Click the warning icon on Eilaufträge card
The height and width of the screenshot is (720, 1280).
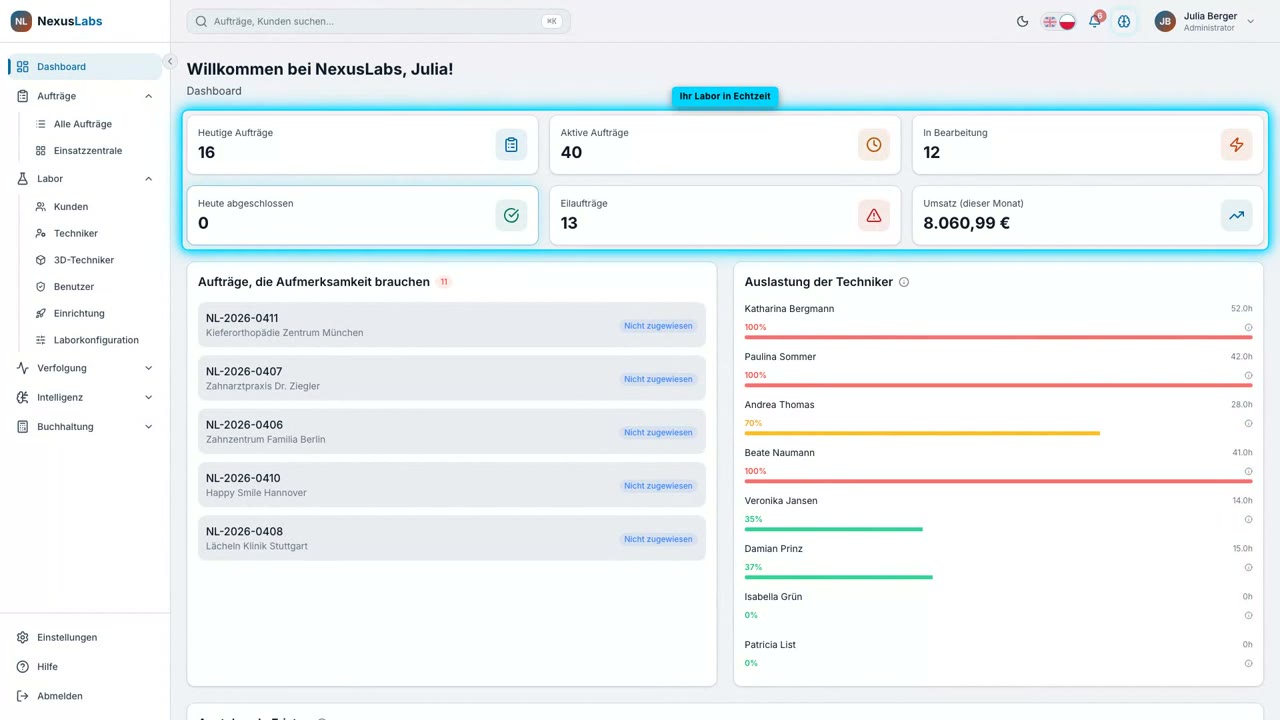point(873,215)
